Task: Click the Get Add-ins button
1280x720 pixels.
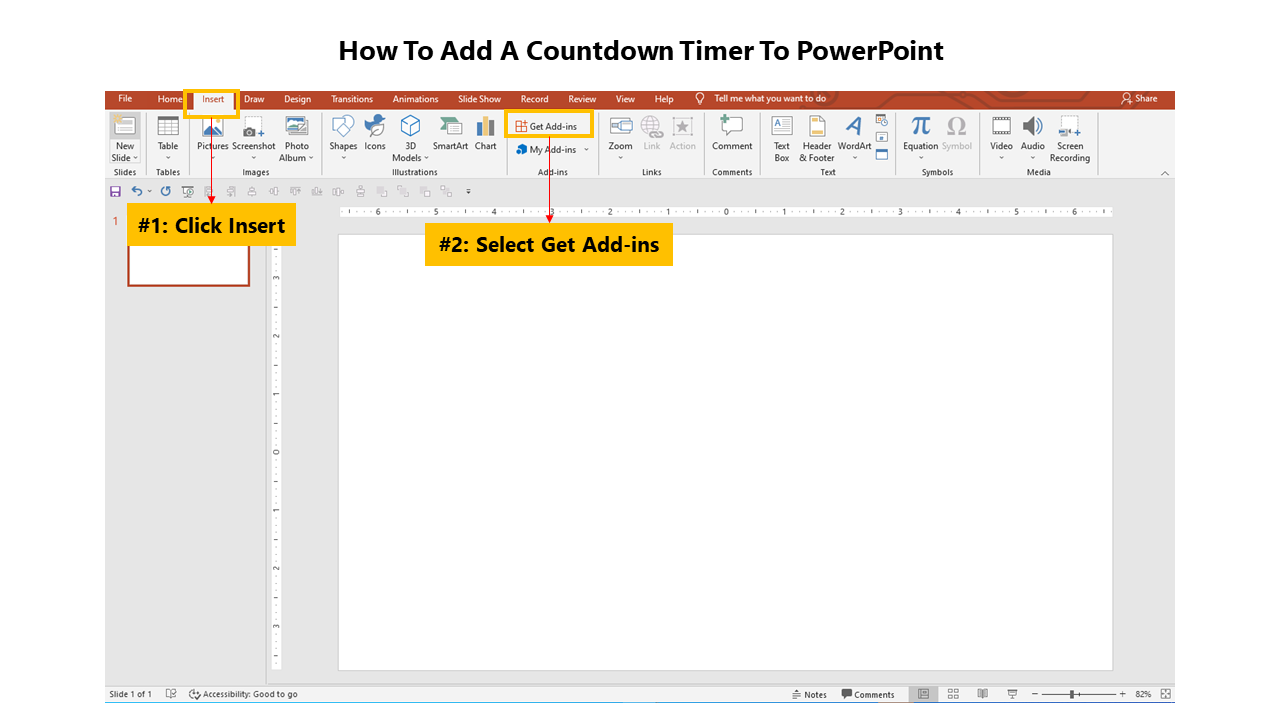Action: click(x=548, y=126)
